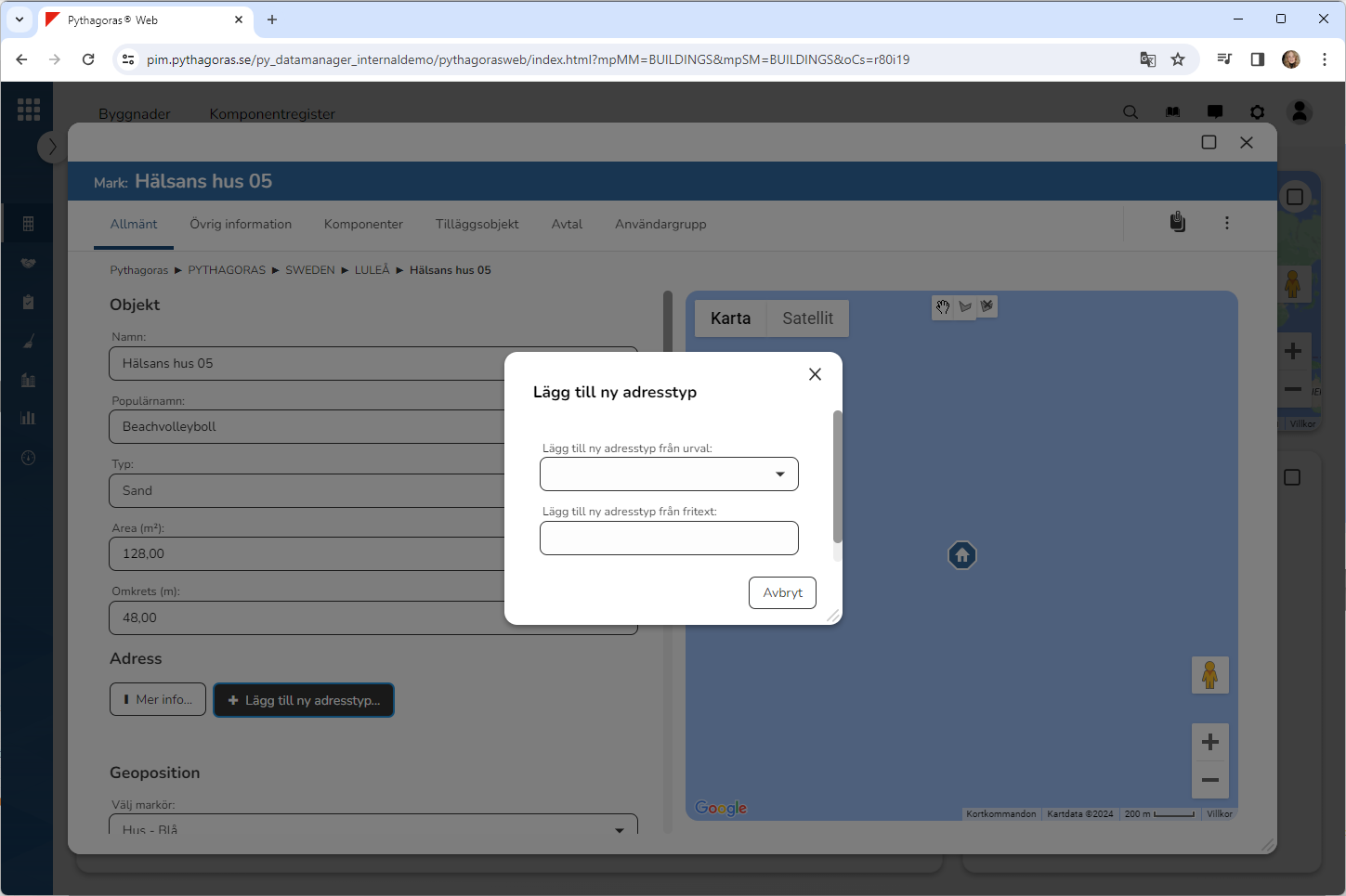Switch map to Satellit view
The image size is (1346, 896).
(x=806, y=318)
